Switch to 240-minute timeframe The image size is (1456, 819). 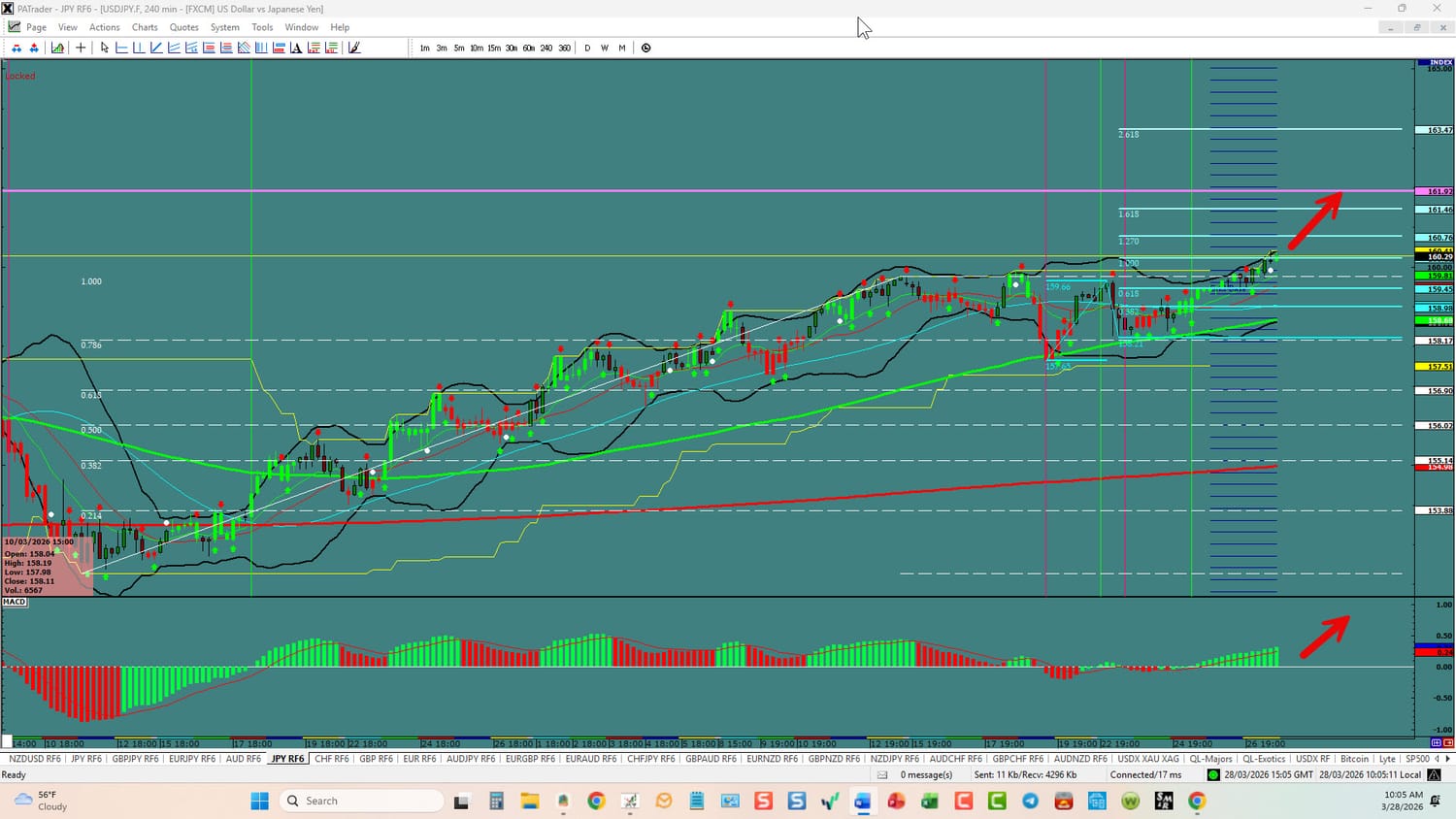point(546,48)
